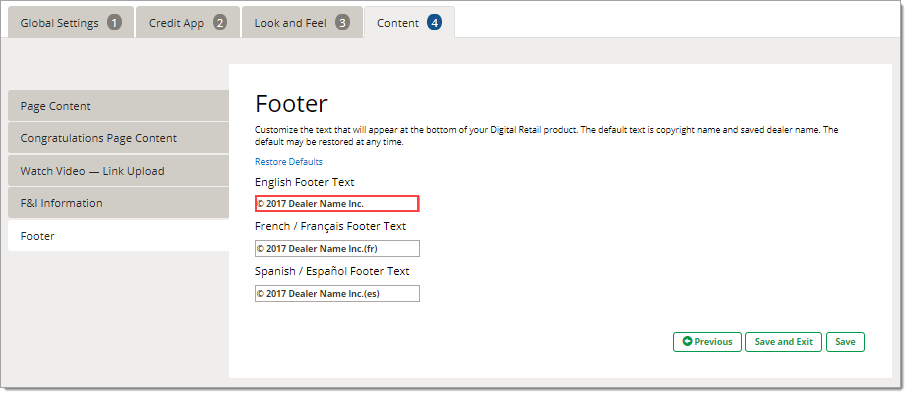Edit the English Footer Text field
The image size is (908, 395).
tap(337, 203)
